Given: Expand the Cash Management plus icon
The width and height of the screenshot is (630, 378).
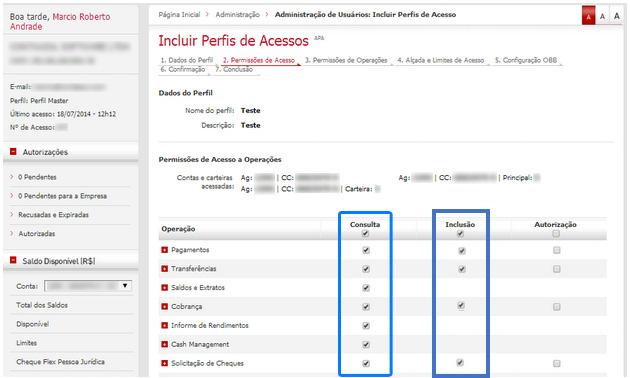Looking at the screenshot, I should pyautogui.click(x=164, y=344).
